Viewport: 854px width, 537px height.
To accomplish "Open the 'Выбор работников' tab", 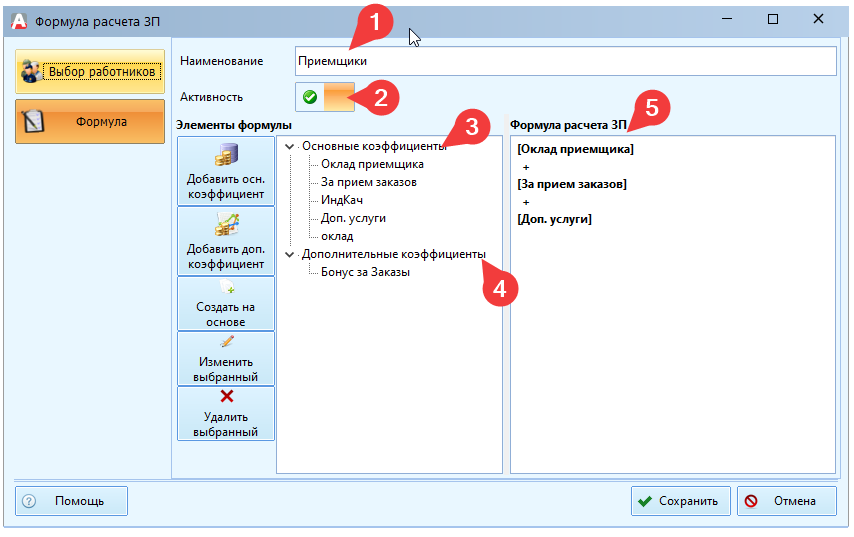I will tap(90, 72).
